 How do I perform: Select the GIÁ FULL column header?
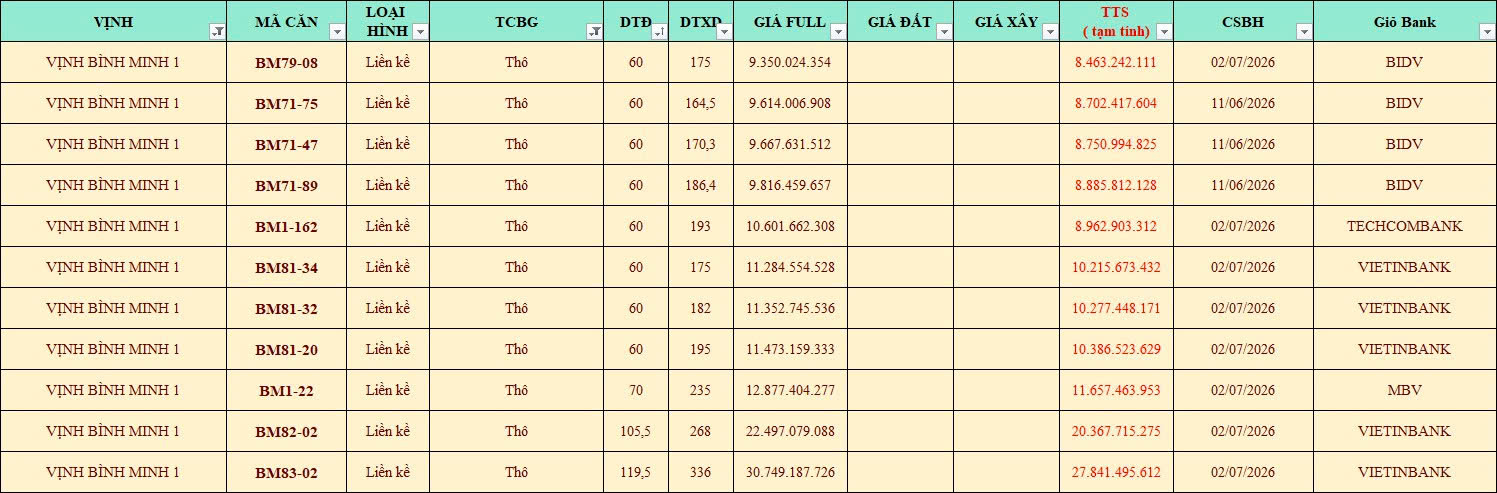790,21
